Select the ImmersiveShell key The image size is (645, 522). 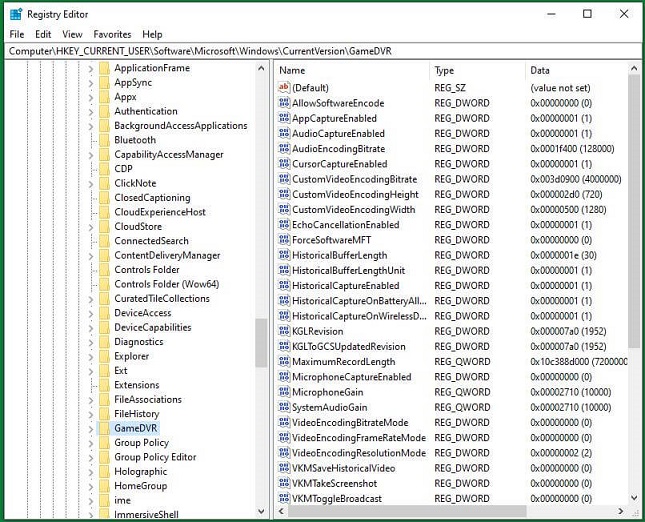pos(146,514)
